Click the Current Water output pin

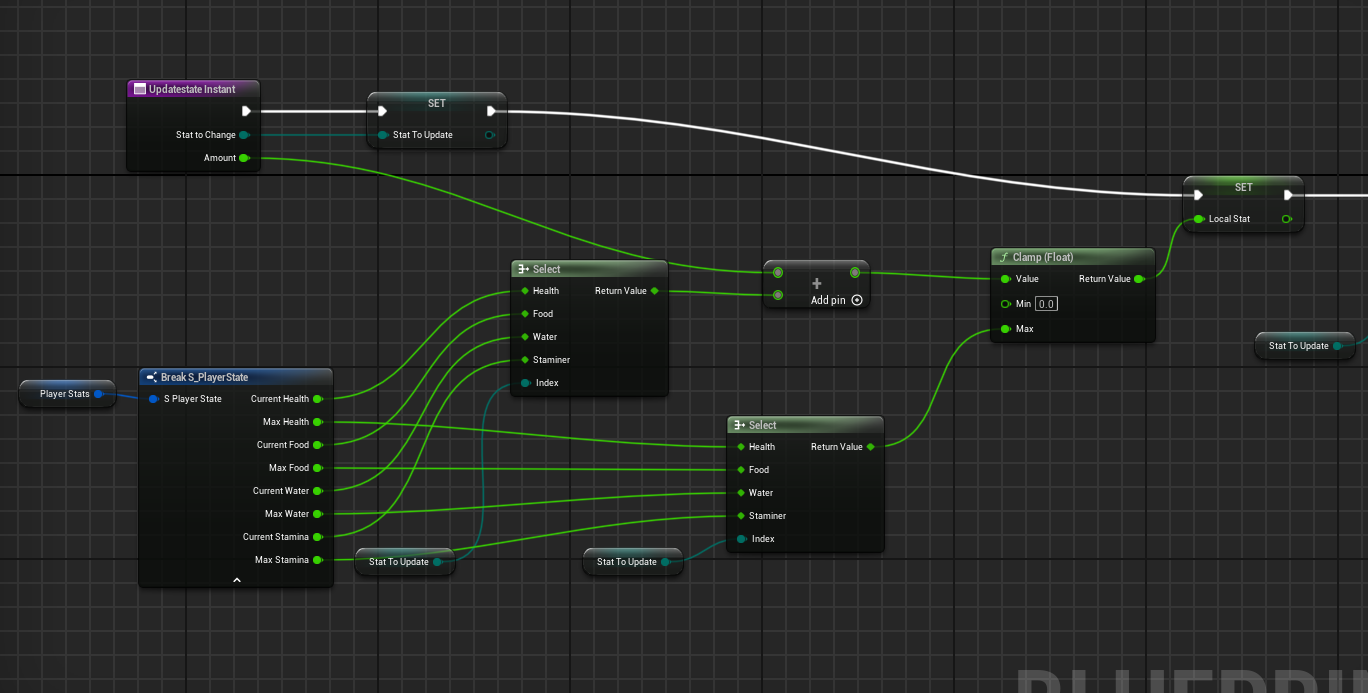click(318, 491)
